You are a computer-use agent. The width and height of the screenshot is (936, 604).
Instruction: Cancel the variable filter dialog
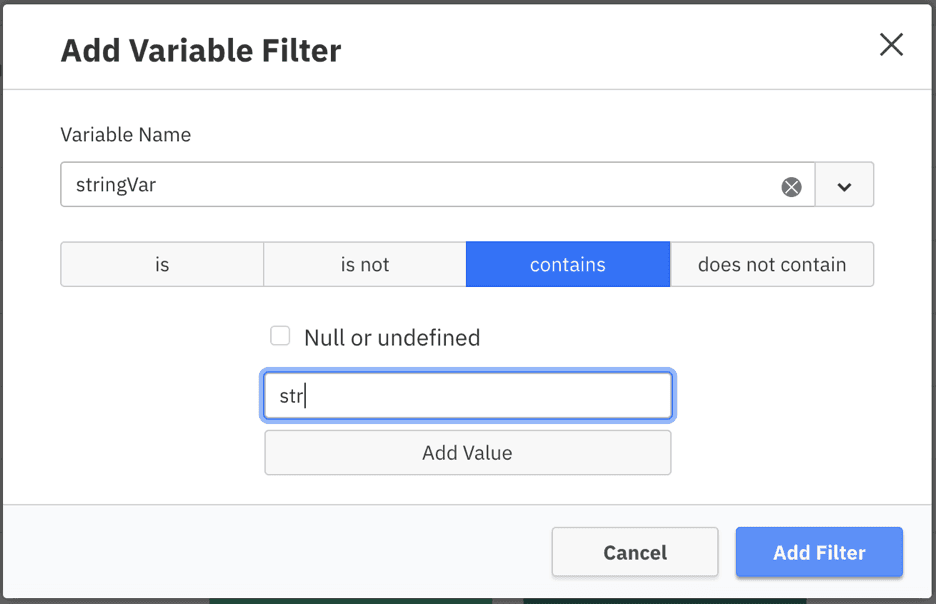point(635,552)
